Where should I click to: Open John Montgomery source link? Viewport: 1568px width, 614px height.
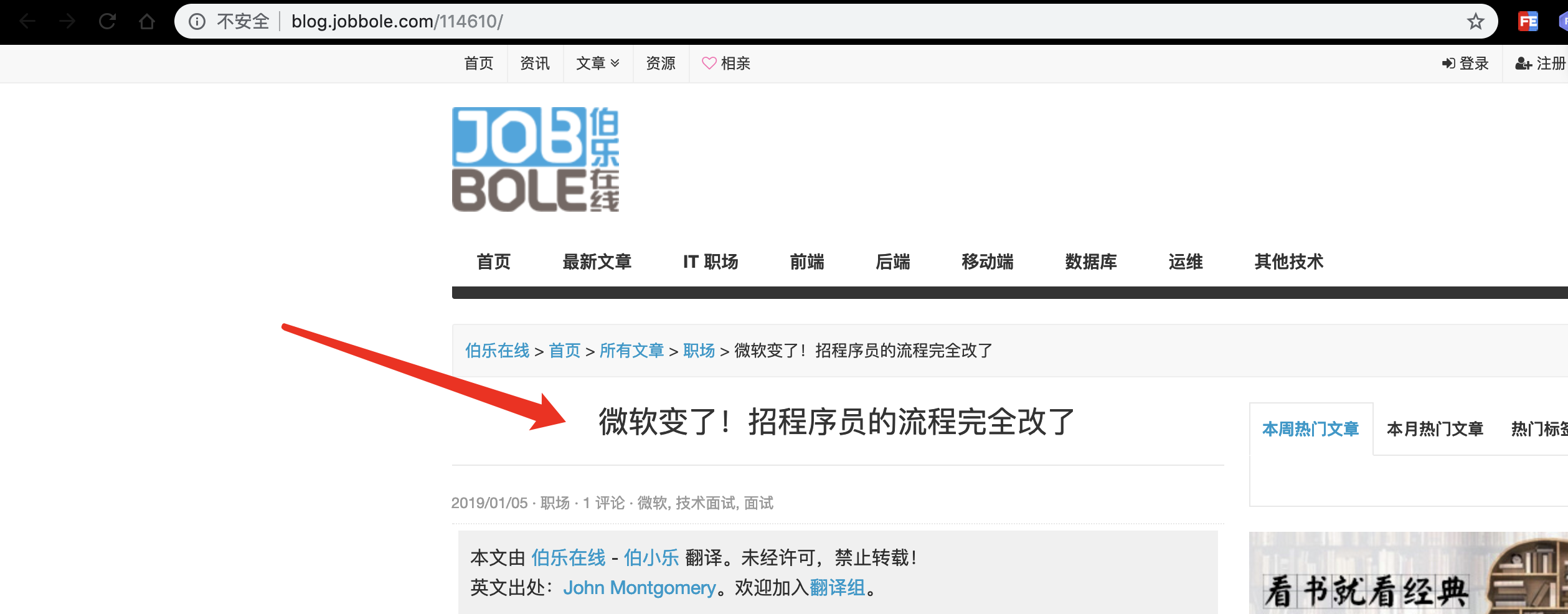point(640,587)
